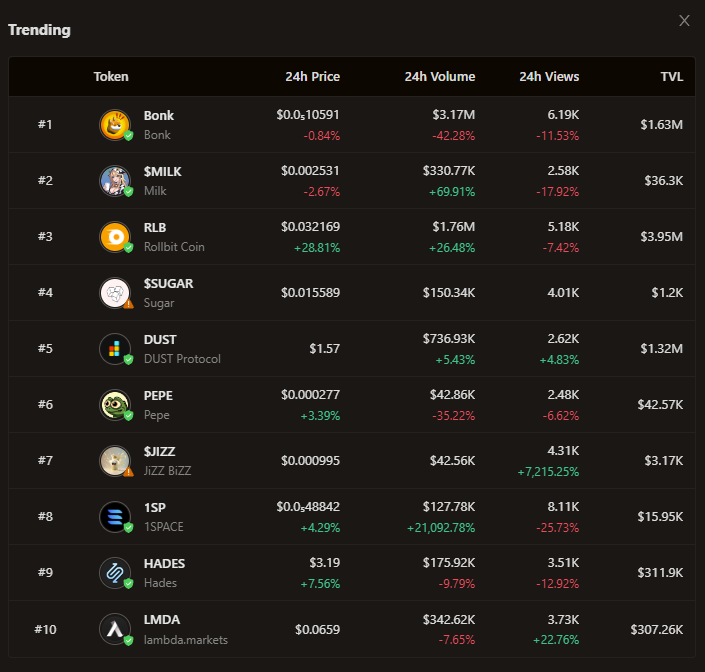
Task: Click DUST price '$1.57'
Action: [325, 349]
